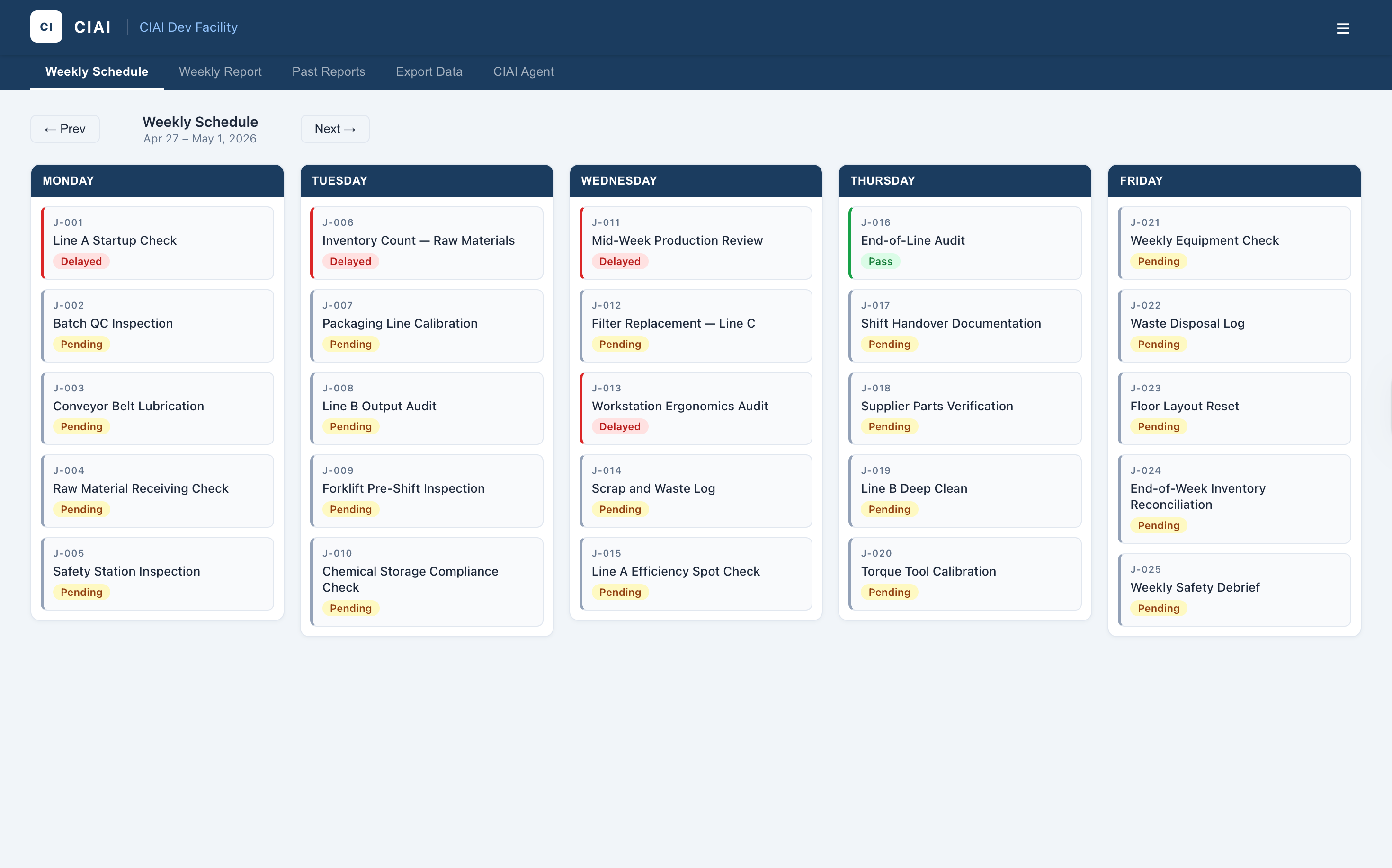
Task: Select the Line B Deep Clean card
Action: coord(965,491)
